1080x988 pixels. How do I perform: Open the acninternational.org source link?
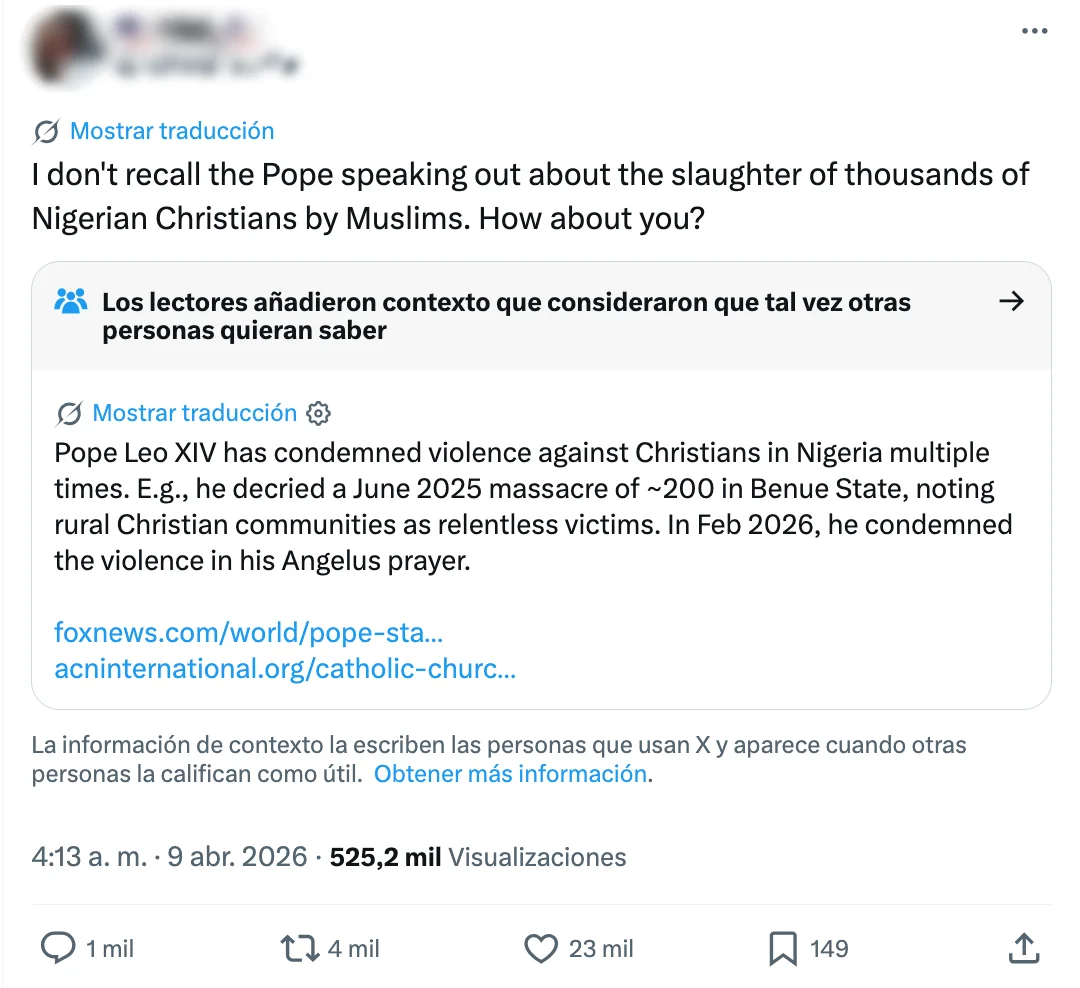click(x=285, y=669)
